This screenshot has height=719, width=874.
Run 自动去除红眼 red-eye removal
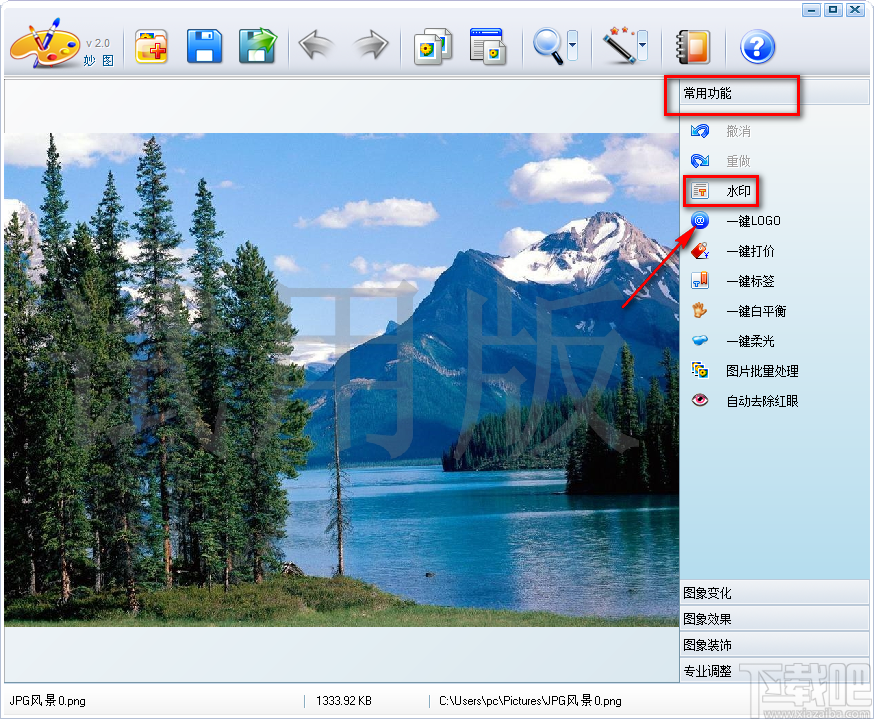762,401
